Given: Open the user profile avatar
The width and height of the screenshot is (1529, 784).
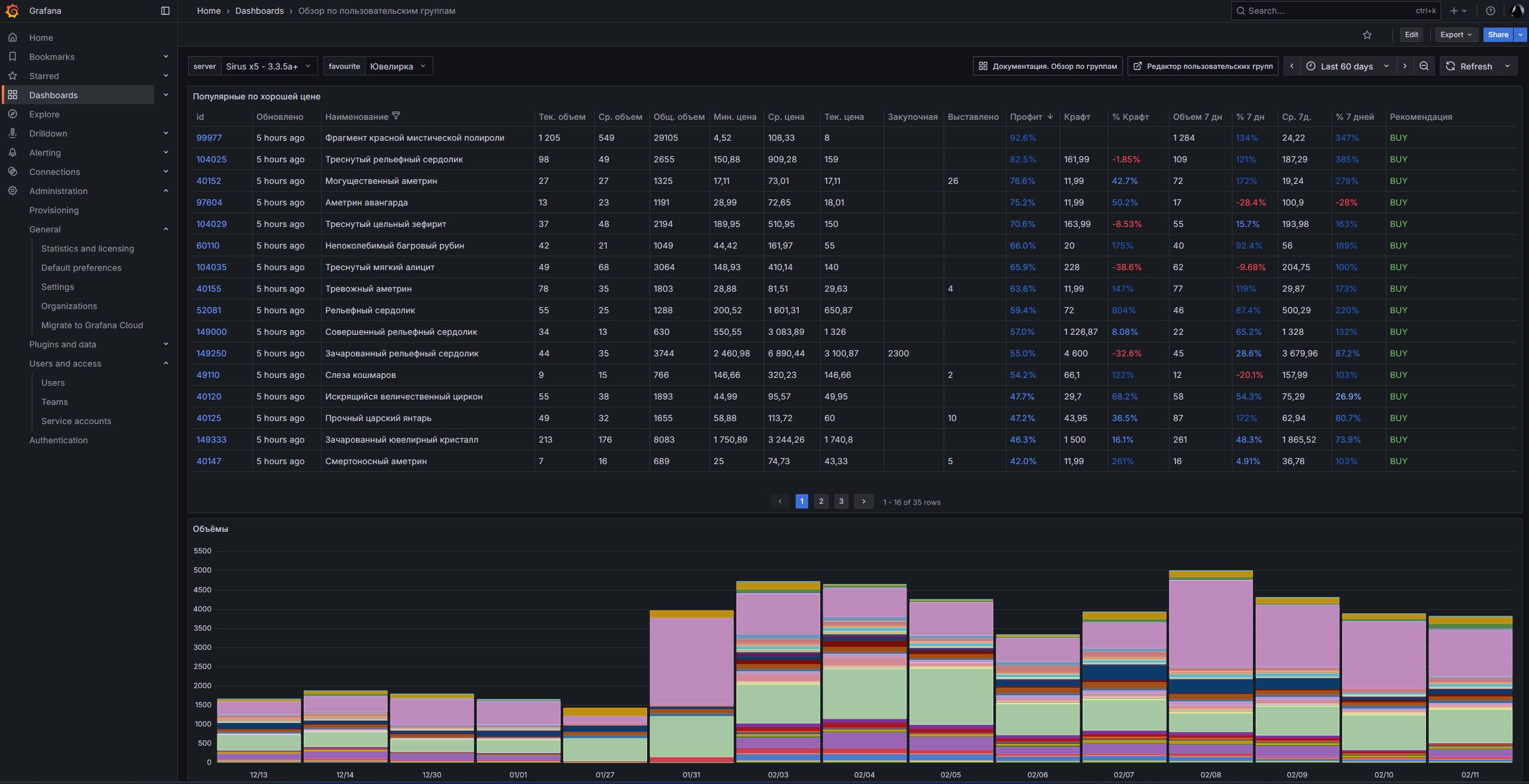Looking at the screenshot, I should tap(1516, 11).
